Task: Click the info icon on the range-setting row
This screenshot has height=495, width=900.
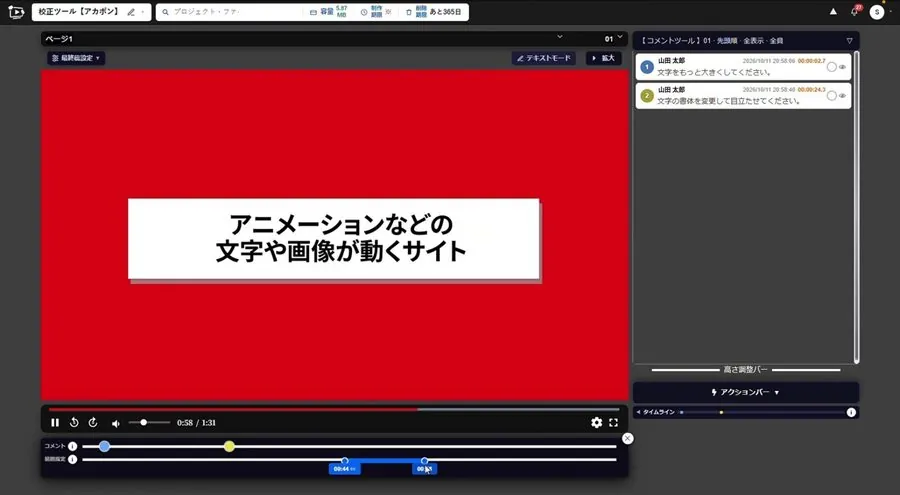Action: (x=72, y=459)
